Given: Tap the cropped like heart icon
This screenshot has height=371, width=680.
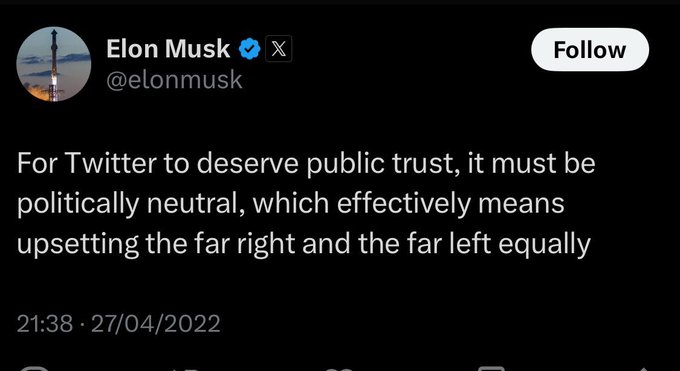Looking at the screenshot, I should point(339,369).
